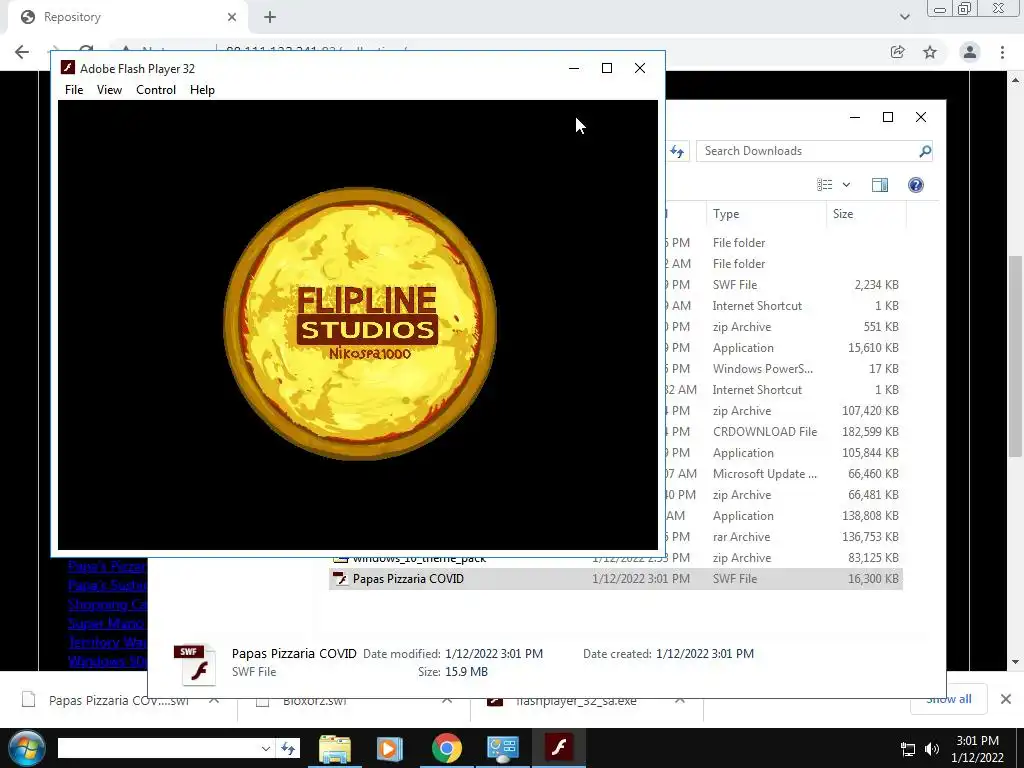Expand the view options dropdown arrow
1024x768 pixels.
pyautogui.click(x=846, y=185)
